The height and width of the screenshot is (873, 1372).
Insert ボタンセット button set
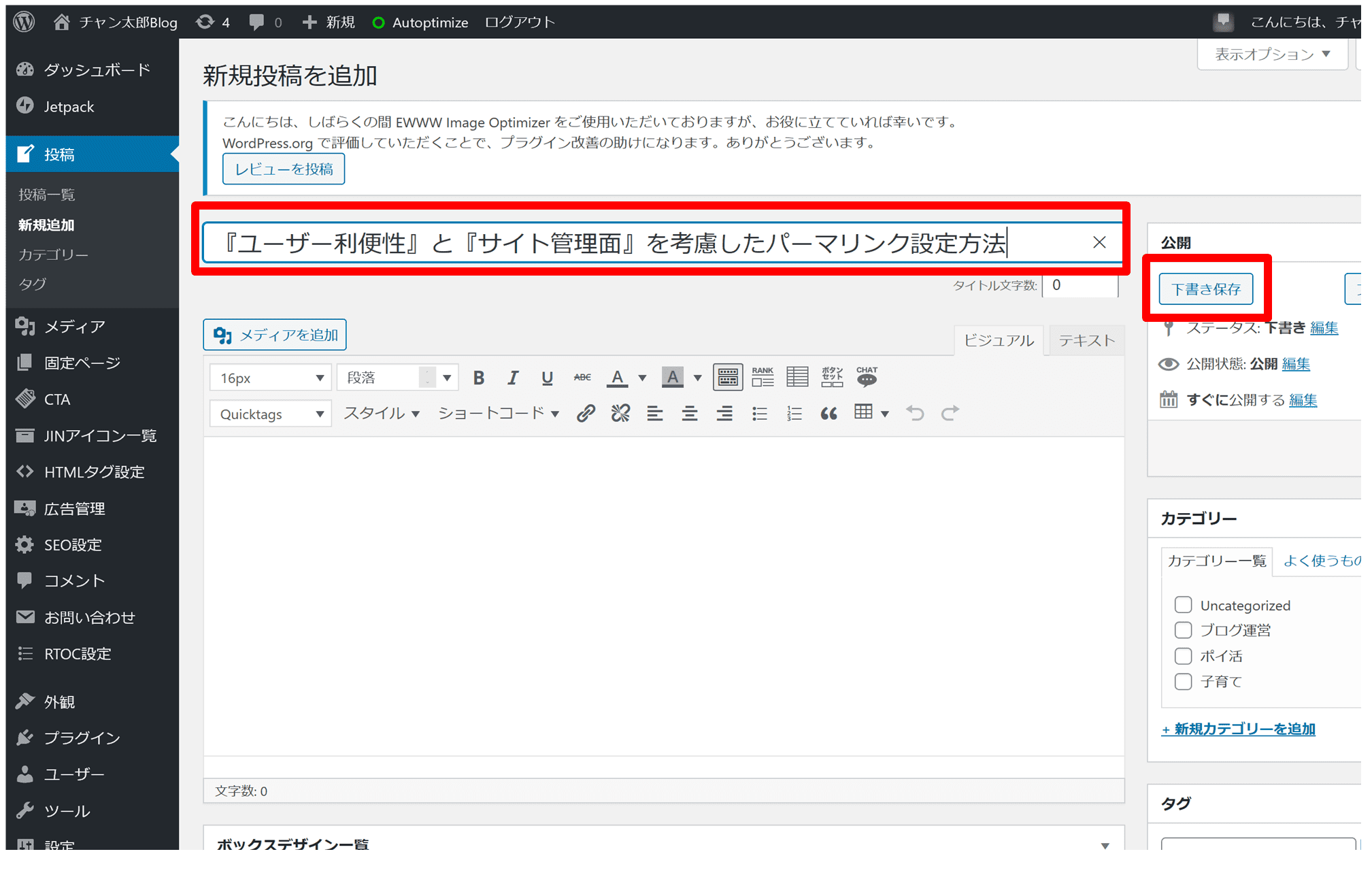pyautogui.click(x=832, y=377)
